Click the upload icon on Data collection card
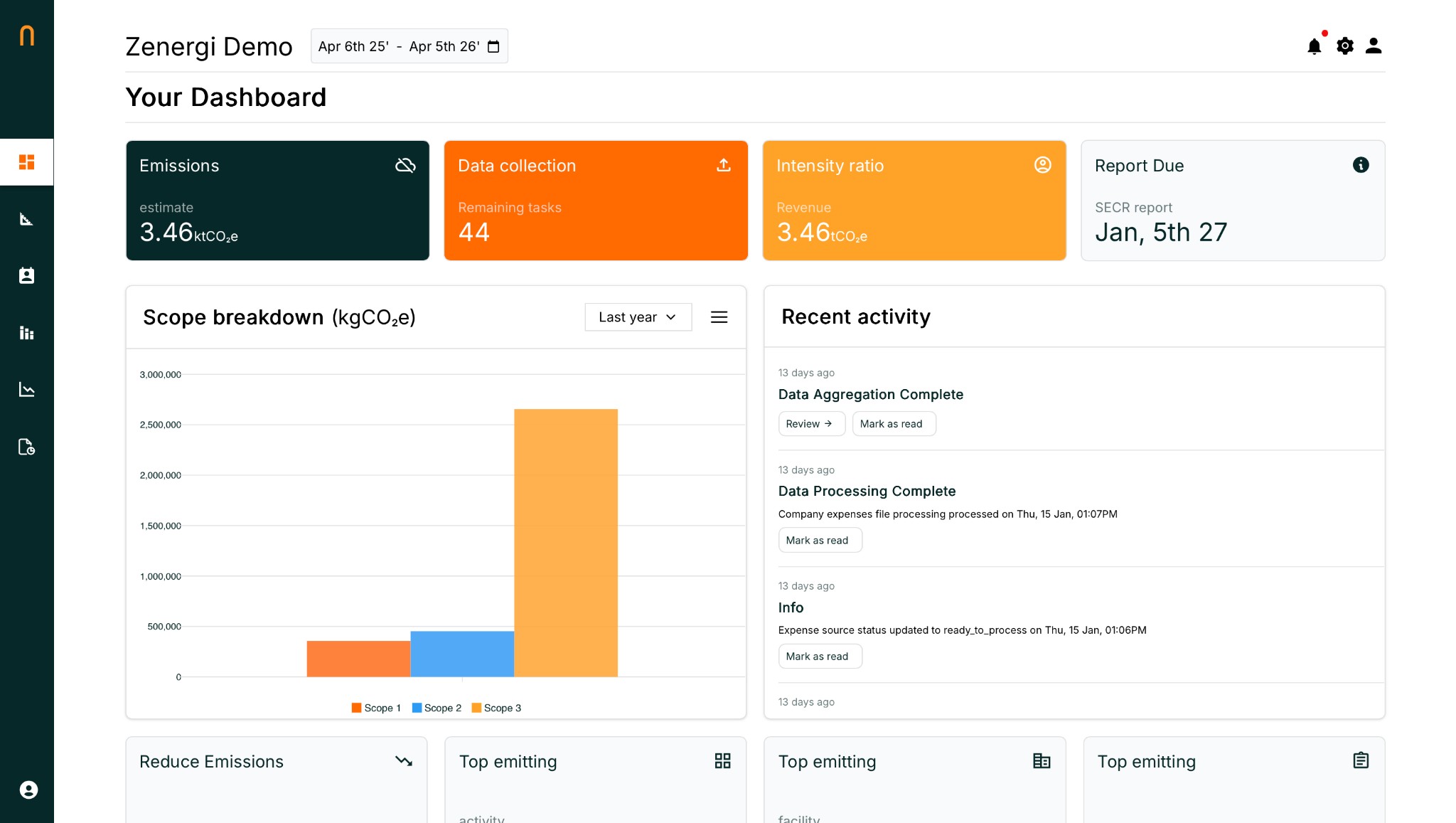1456x823 pixels. [723, 164]
